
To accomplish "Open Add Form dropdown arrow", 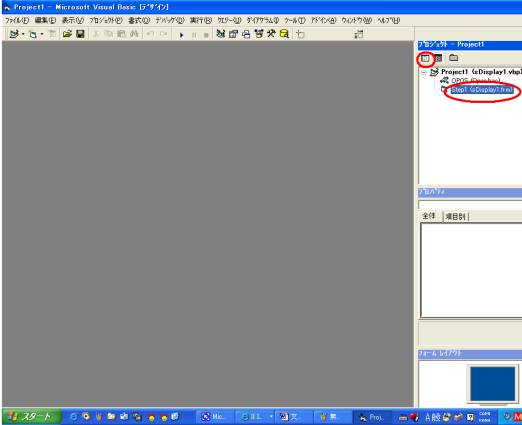I will [42, 34].
